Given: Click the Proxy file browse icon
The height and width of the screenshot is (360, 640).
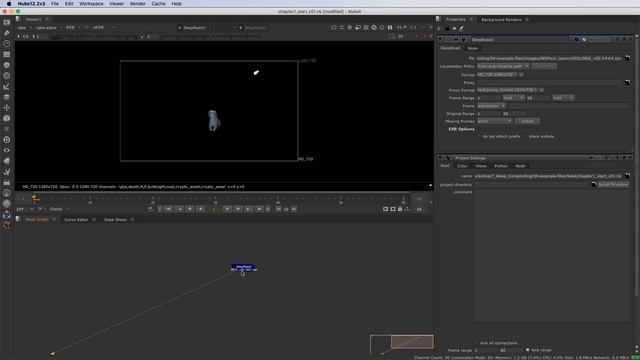Looking at the screenshot, I should point(627,82).
